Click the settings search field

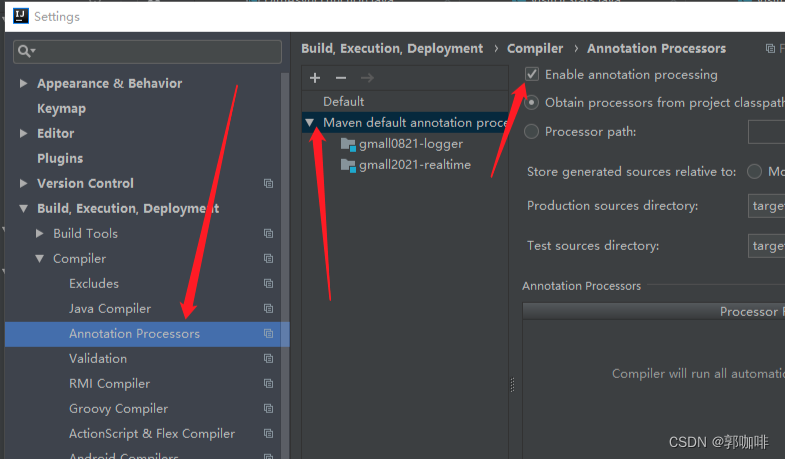(x=147, y=52)
